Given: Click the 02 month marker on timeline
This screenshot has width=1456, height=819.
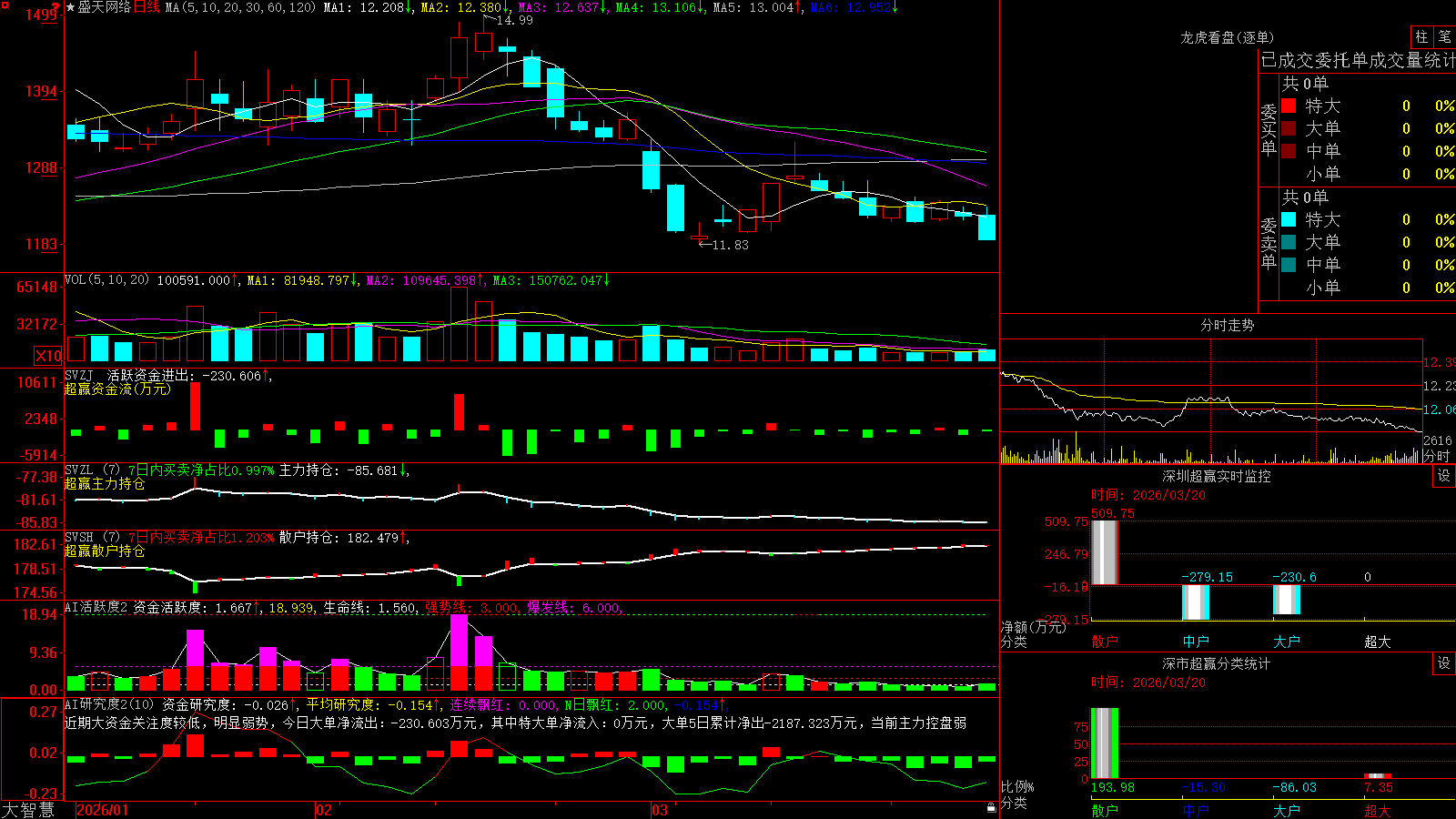Looking at the screenshot, I should (324, 810).
